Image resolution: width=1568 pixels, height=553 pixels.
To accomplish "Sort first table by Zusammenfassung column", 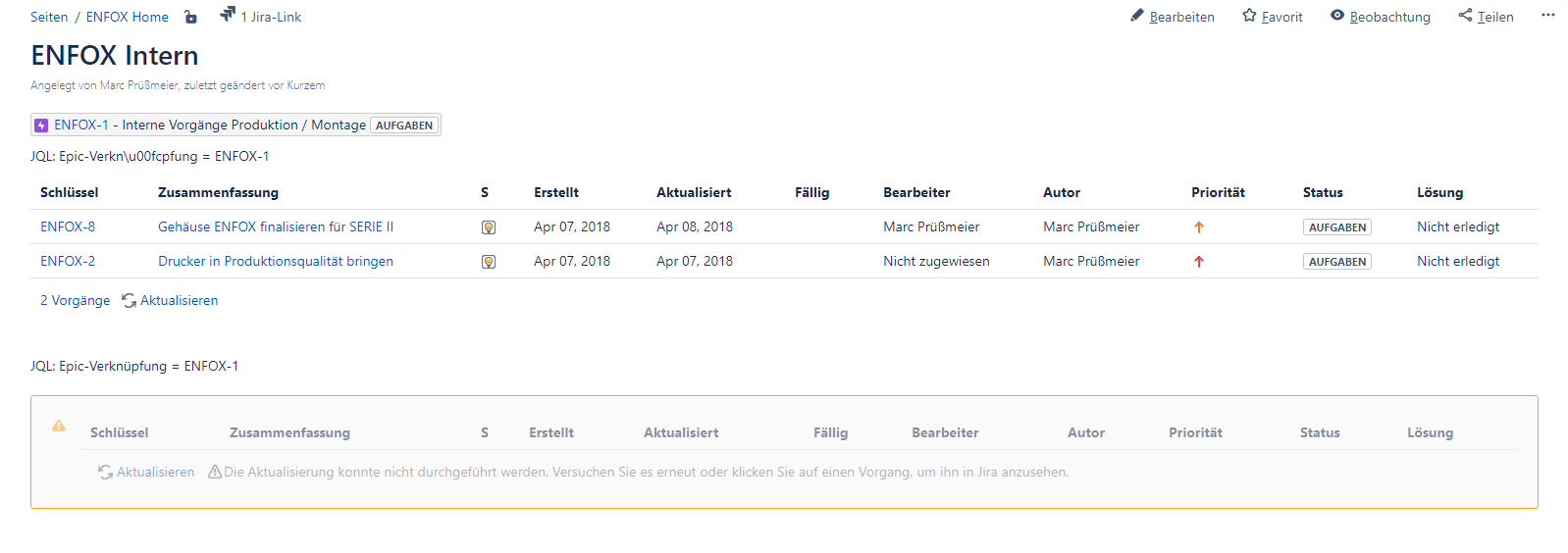I will point(218,192).
